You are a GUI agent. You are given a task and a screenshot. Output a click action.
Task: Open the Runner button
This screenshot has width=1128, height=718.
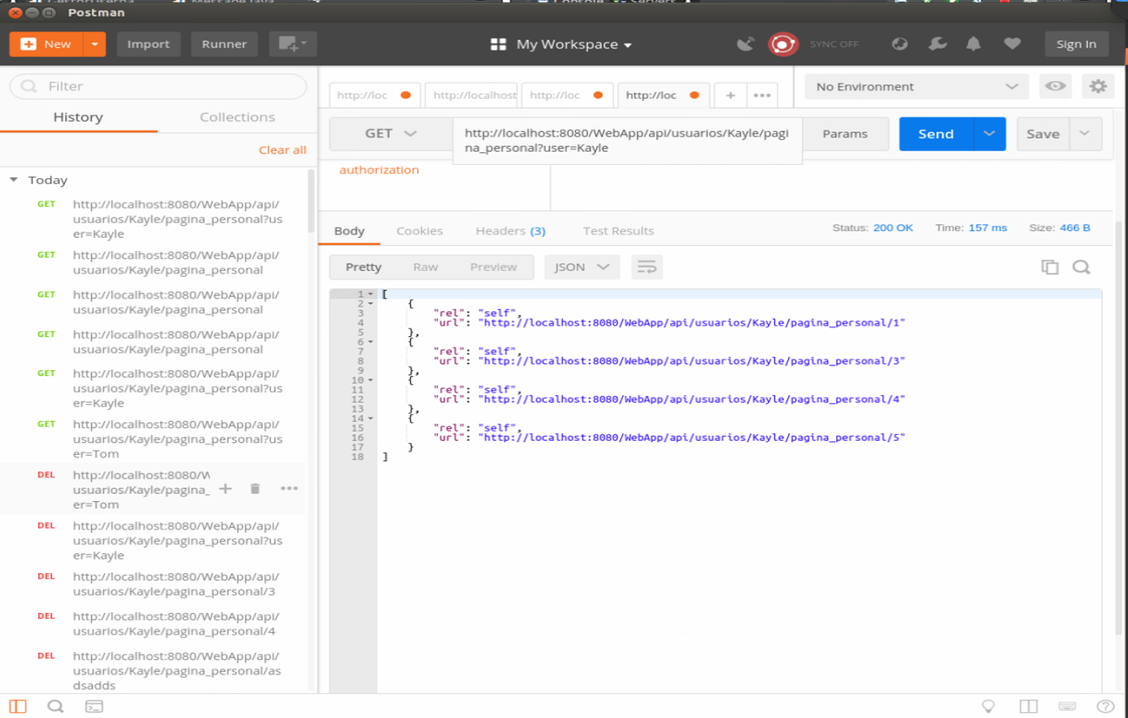(224, 44)
